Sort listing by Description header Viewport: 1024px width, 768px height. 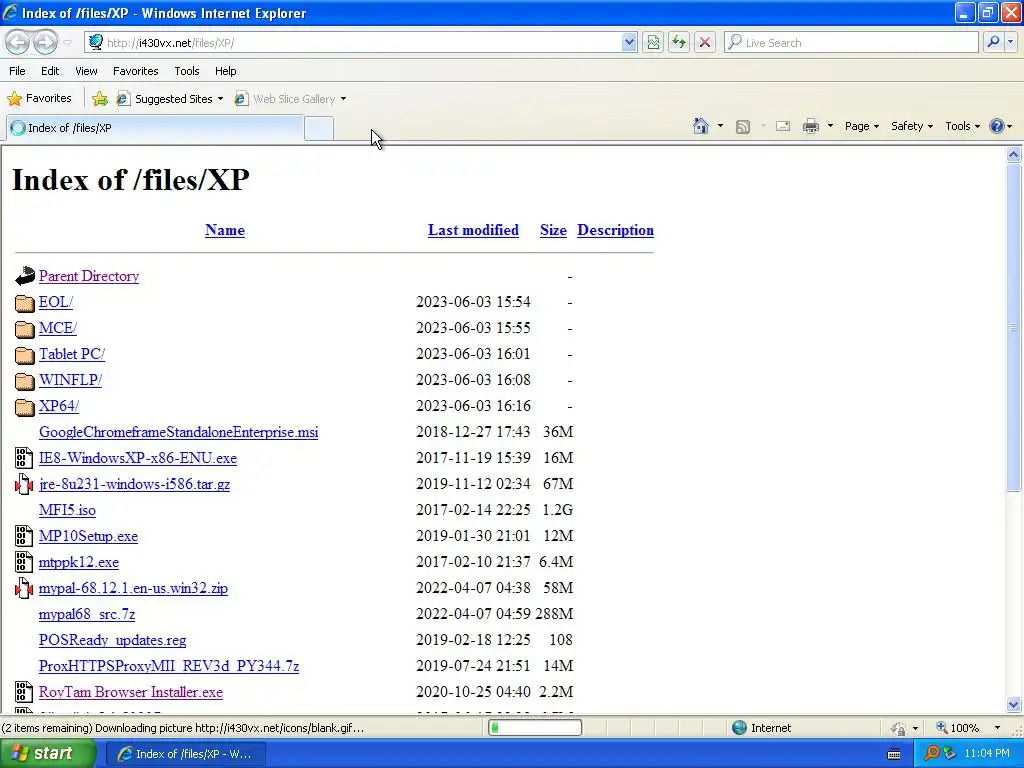[615, 230]
